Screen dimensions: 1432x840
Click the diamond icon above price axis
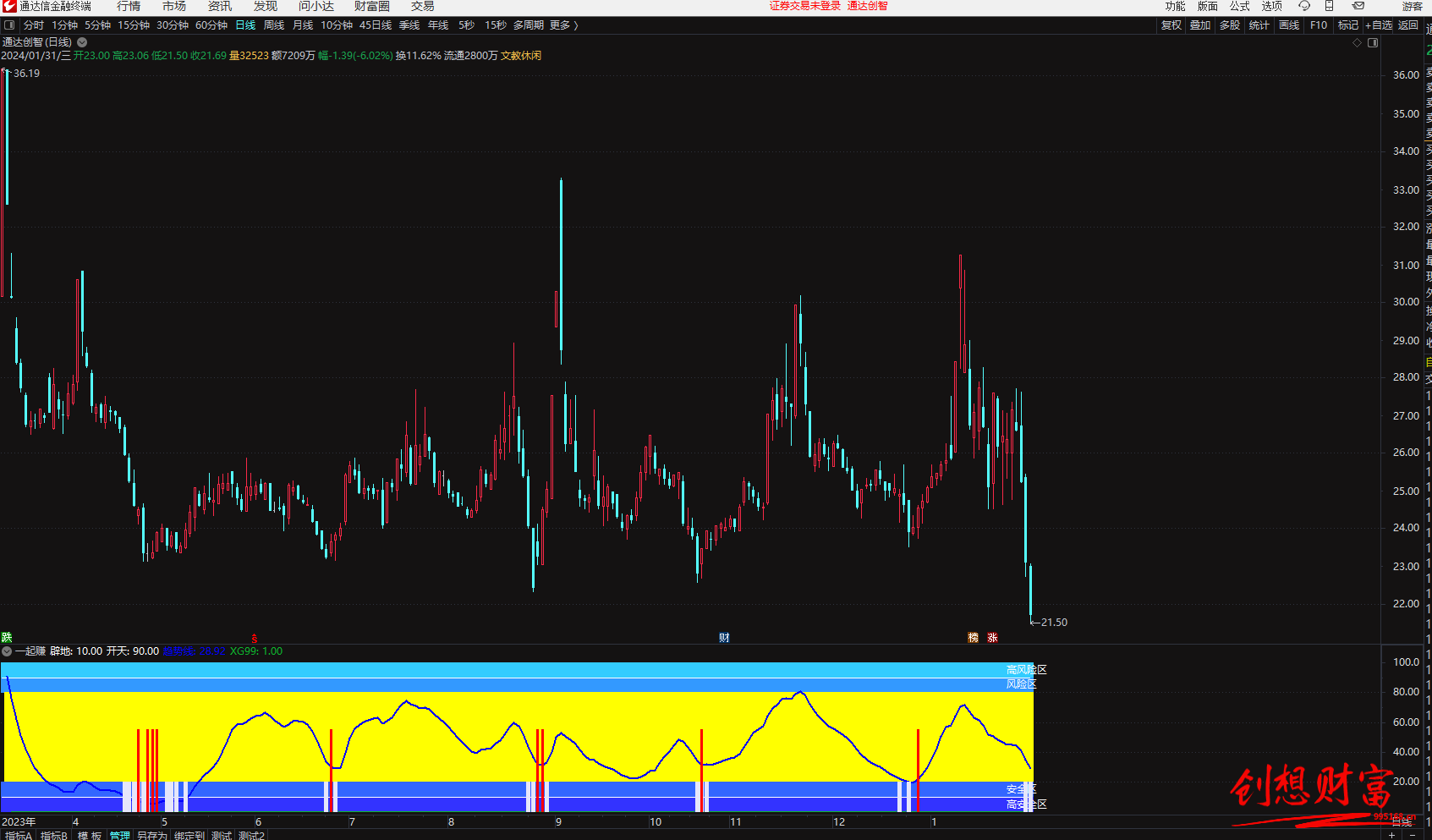tap(1357, 42)
